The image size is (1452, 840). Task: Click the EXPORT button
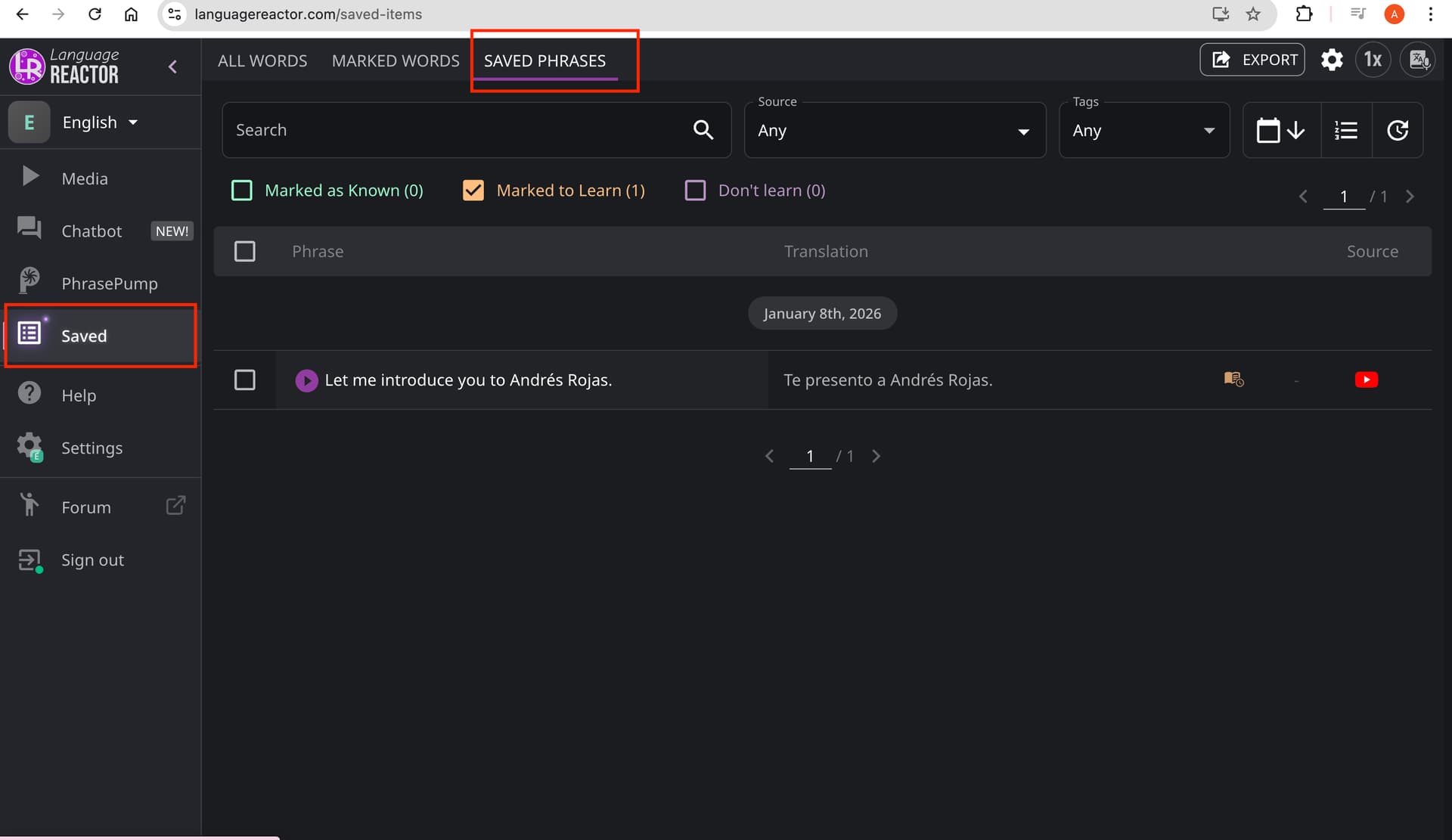click(1252, 60)
